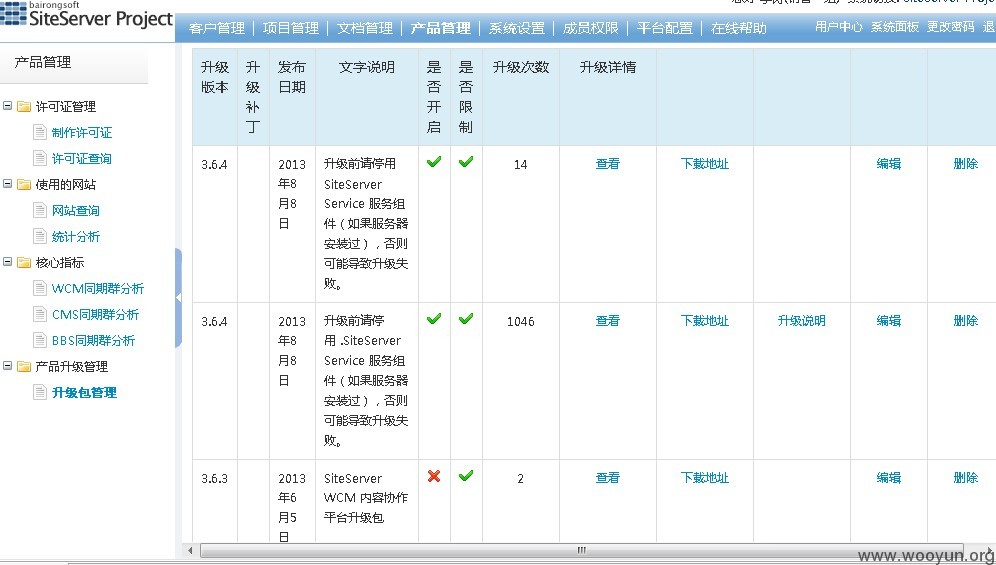Open the 项目管理 menu
Screen dimensions: 996x565
[291, 28]
